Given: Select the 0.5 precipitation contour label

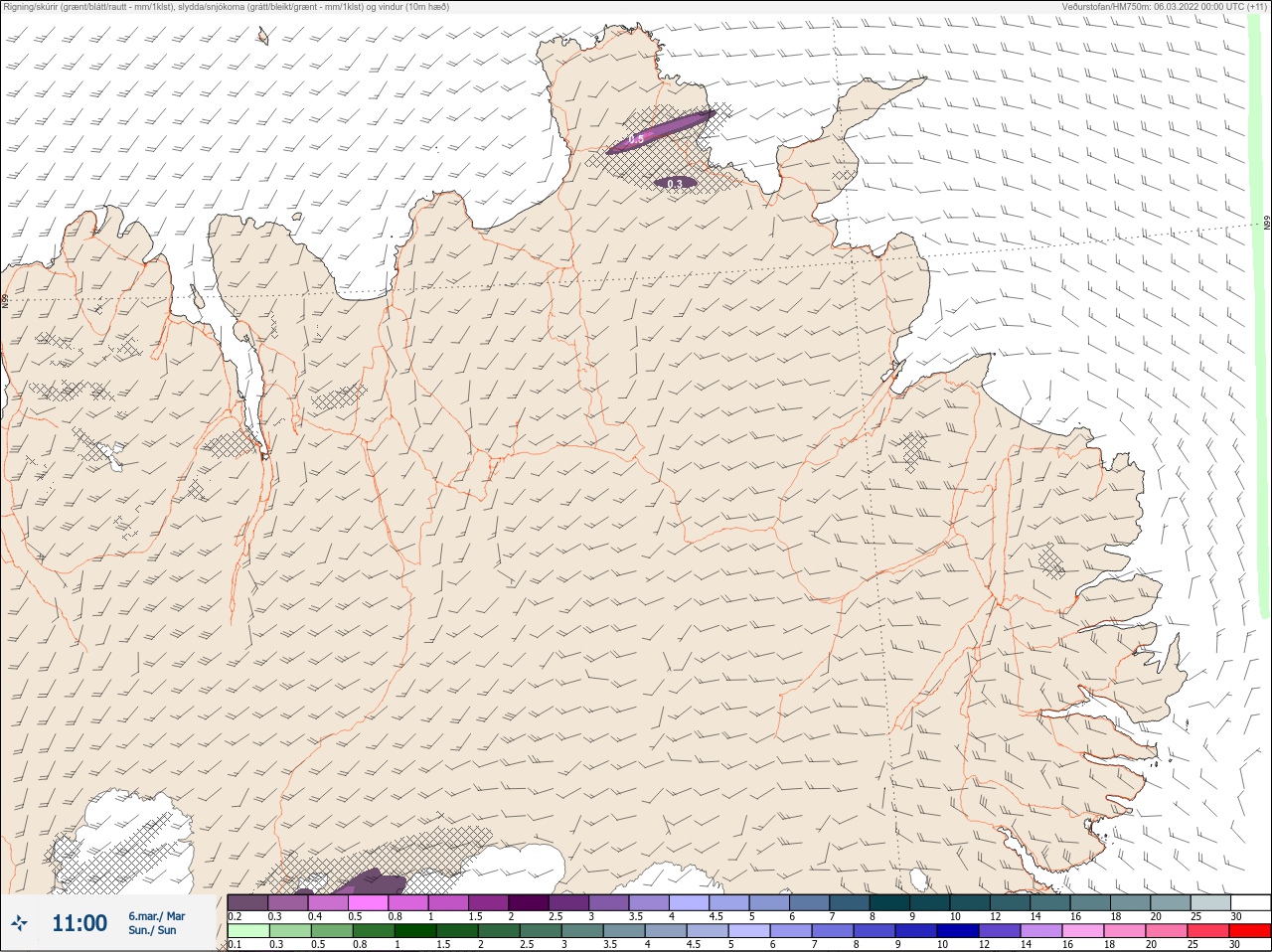Looking at the screenshot, I should (636, 139).
